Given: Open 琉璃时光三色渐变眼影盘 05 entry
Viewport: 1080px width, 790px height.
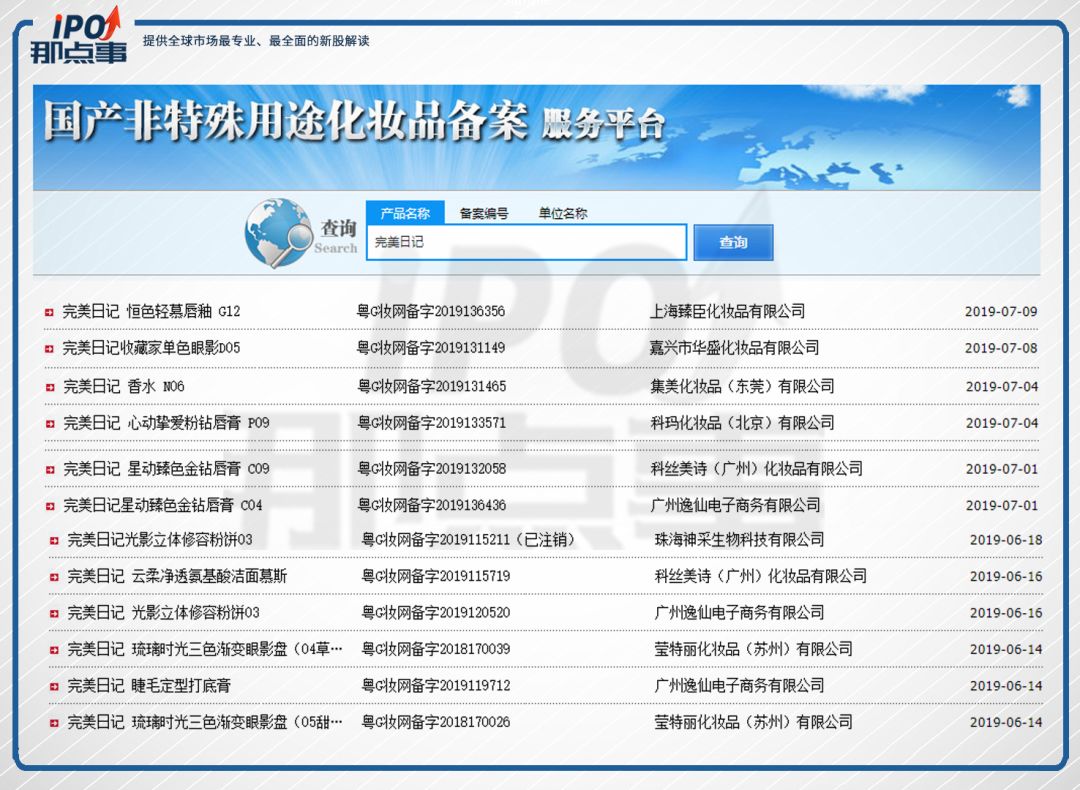Looking at the screenshot, I should (205, 722).
